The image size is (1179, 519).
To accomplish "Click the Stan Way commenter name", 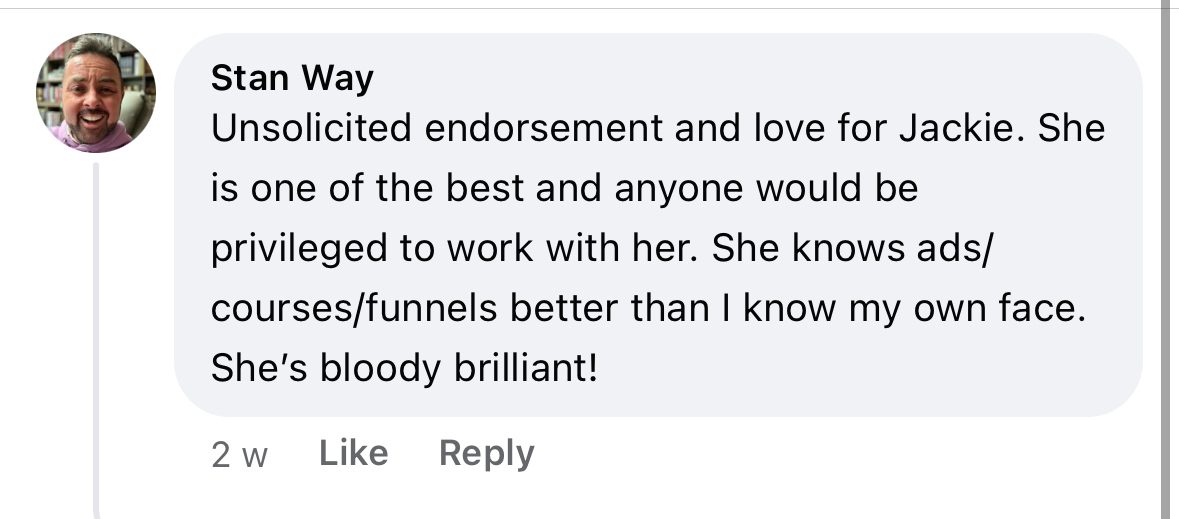I will [x=292, y=78].
